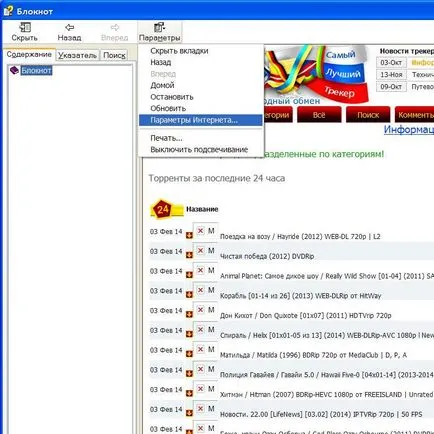
Task: Select Выключить подсвечивание menu item
Action: (x=201, y=150)
